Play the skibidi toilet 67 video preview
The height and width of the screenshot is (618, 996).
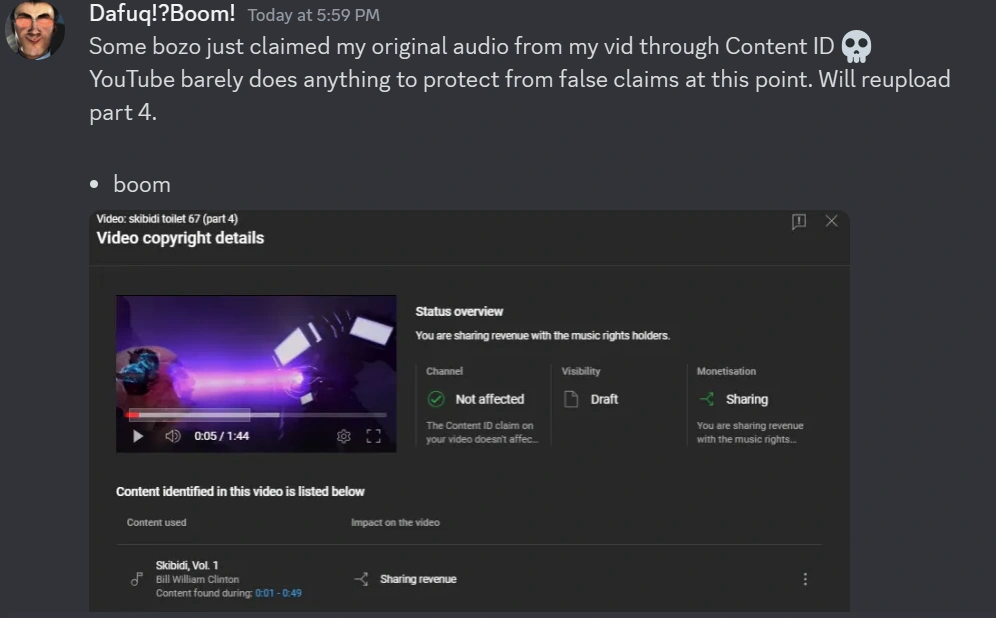(x=138, y=436)
